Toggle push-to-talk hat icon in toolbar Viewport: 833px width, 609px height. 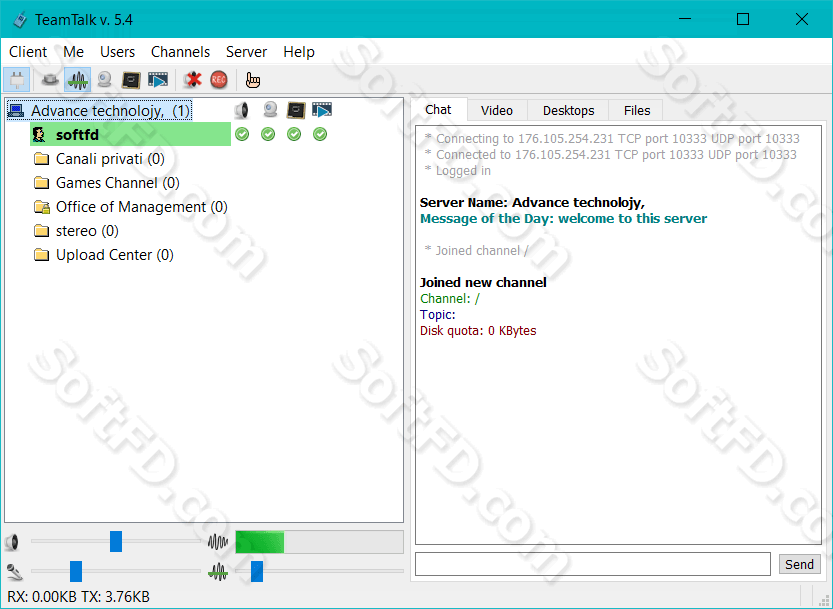(x=50, y=80)
